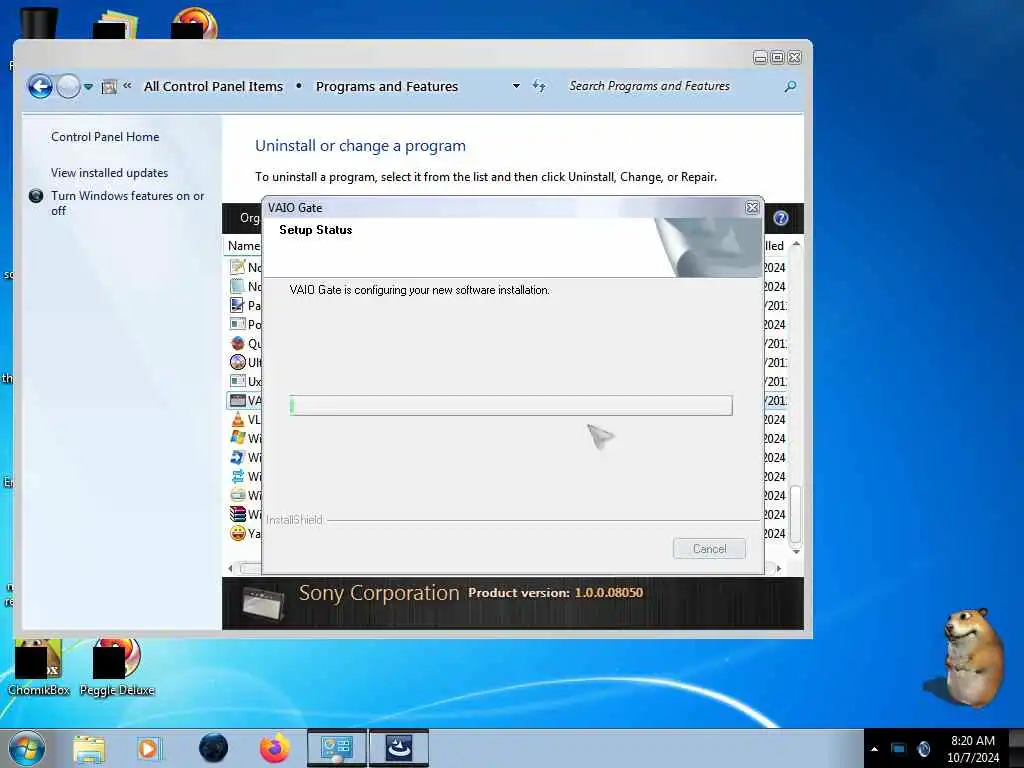The width and height of the screenshot is (1024, 768).
Task: Select the VLC cone icon row
Action: (x=238, y=419)
